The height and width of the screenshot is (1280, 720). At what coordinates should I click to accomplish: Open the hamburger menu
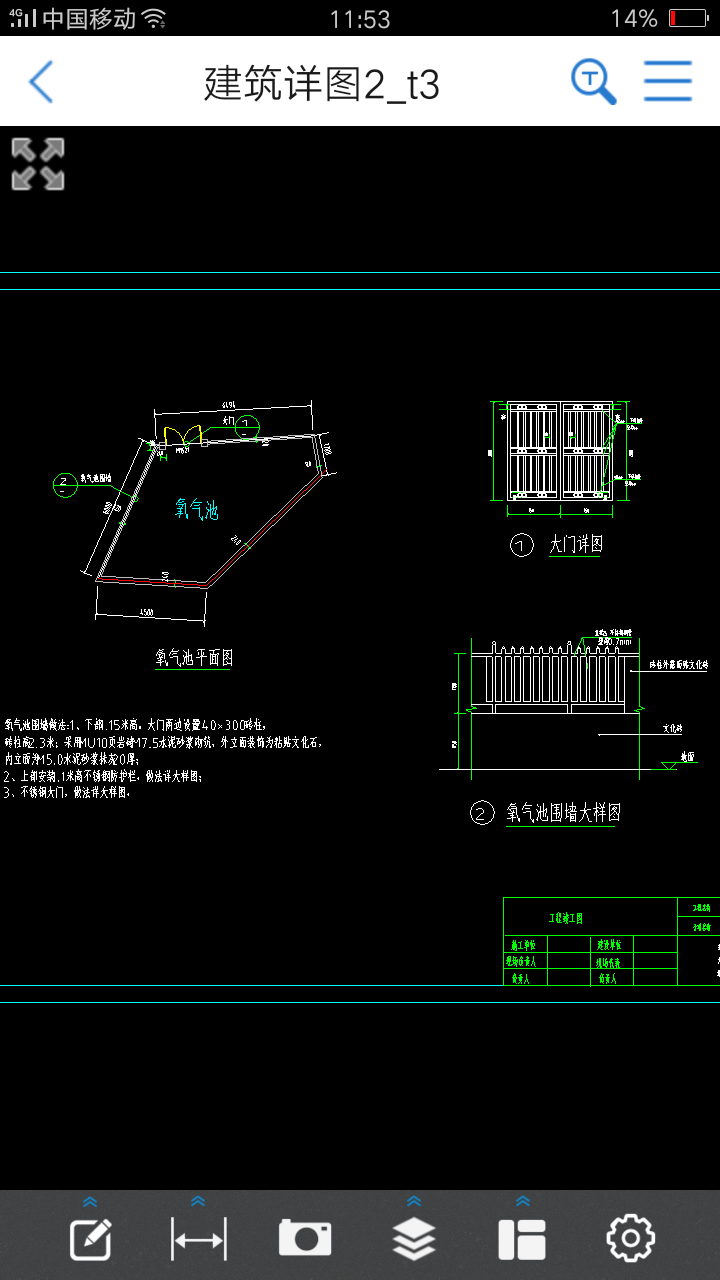pos(668,81)
